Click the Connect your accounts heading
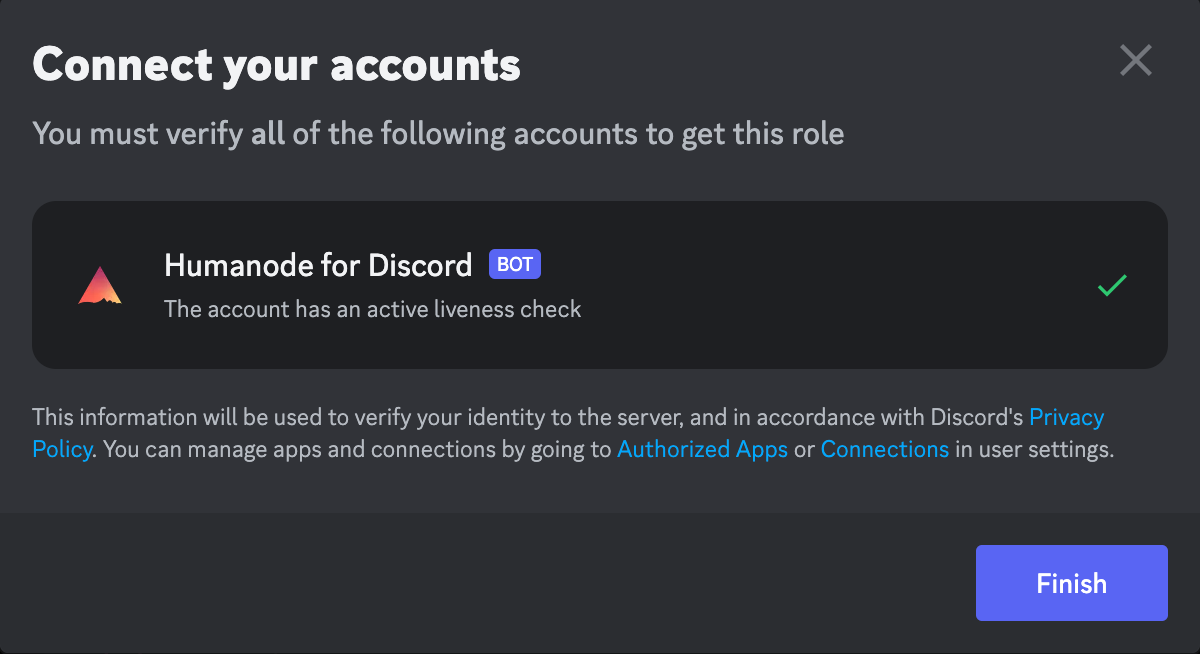The width and height of the screenshot is (1200, 654). (x=276, y=65)
